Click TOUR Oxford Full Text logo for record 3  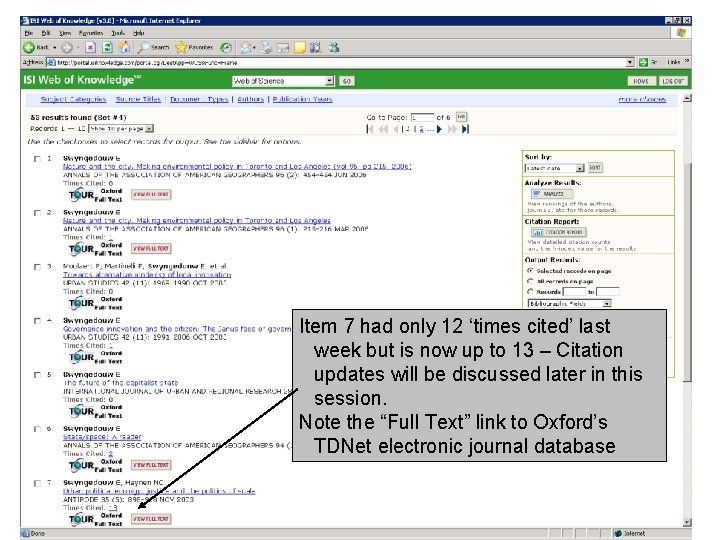pos(96,303)
